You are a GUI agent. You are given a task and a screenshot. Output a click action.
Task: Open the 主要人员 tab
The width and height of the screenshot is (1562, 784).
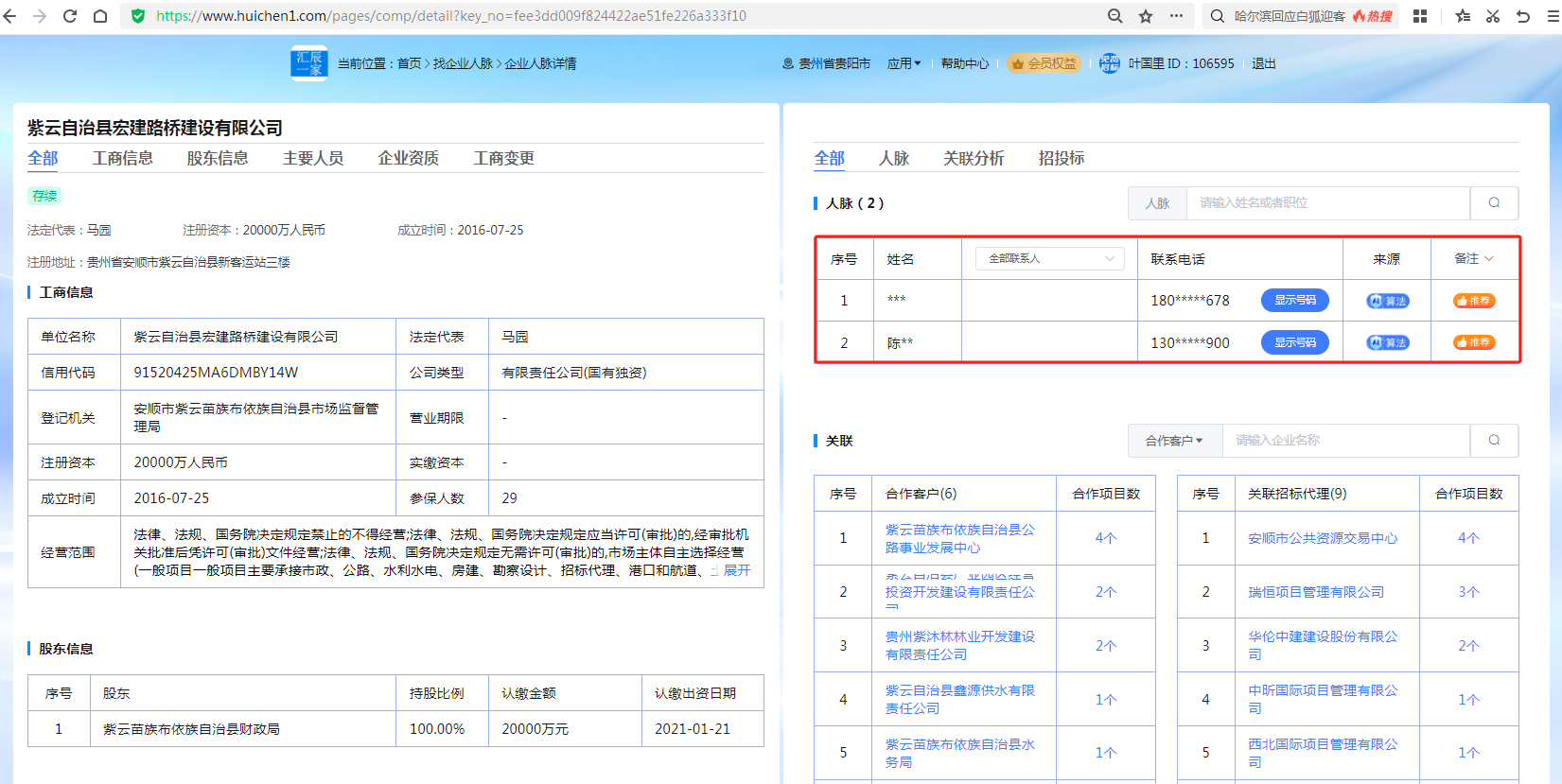coord(313,158)
